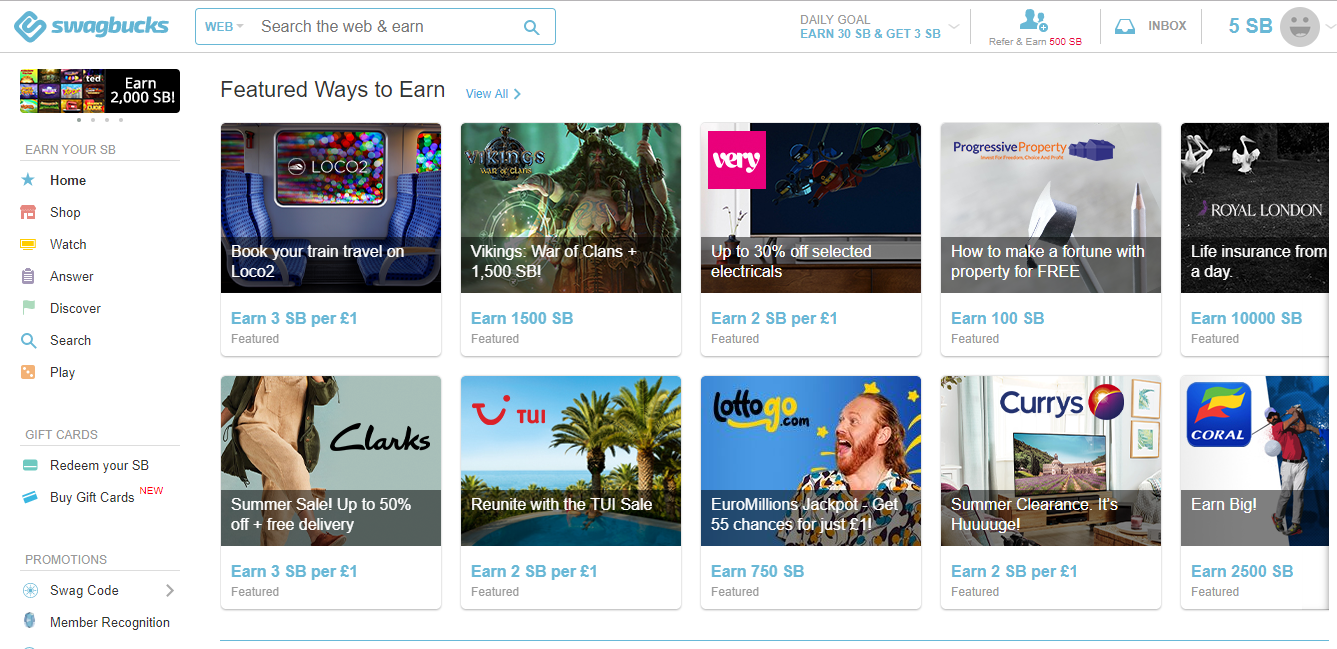1337x649 pixels.
Task: Open Play in the sidebar
Action: (x=62, y=372)
